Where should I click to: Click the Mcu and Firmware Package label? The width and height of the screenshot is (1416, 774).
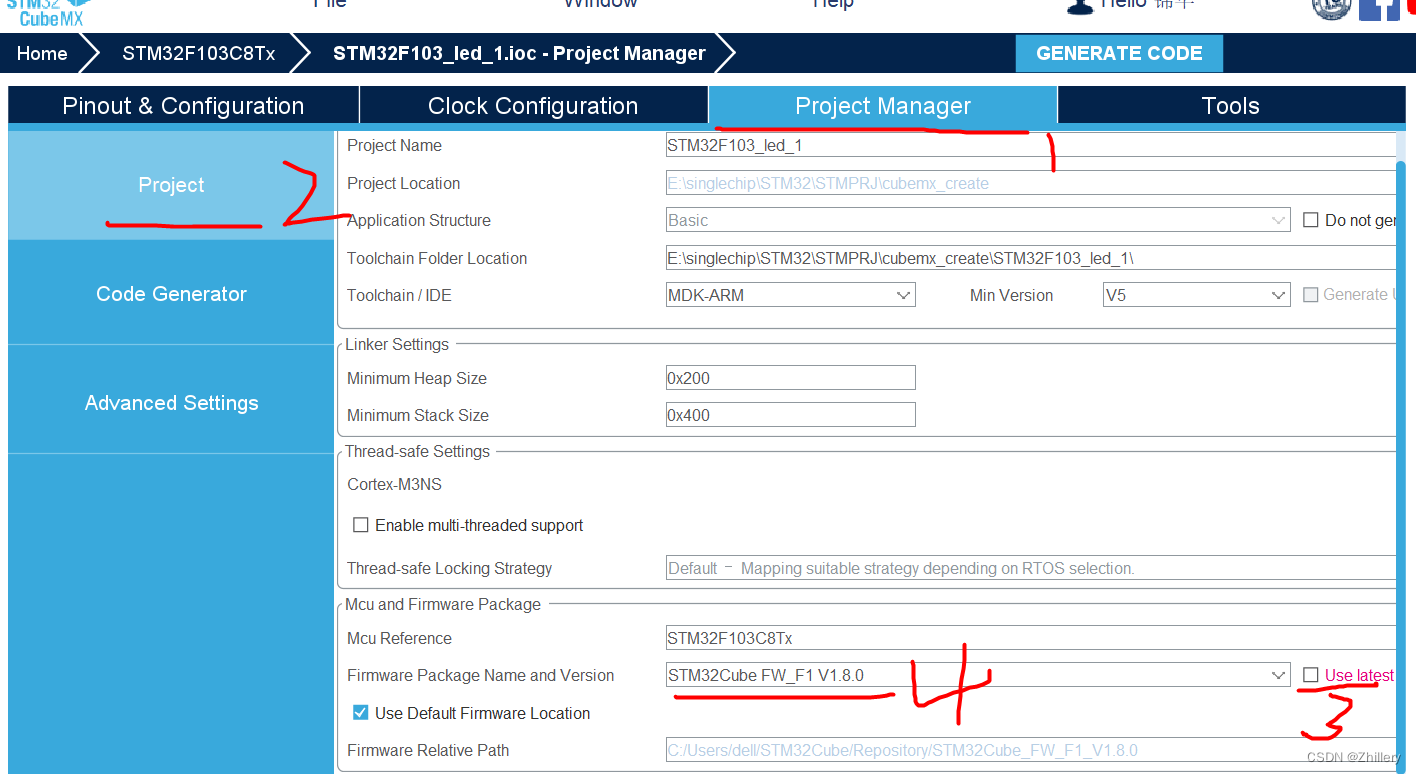pos(443,604)
